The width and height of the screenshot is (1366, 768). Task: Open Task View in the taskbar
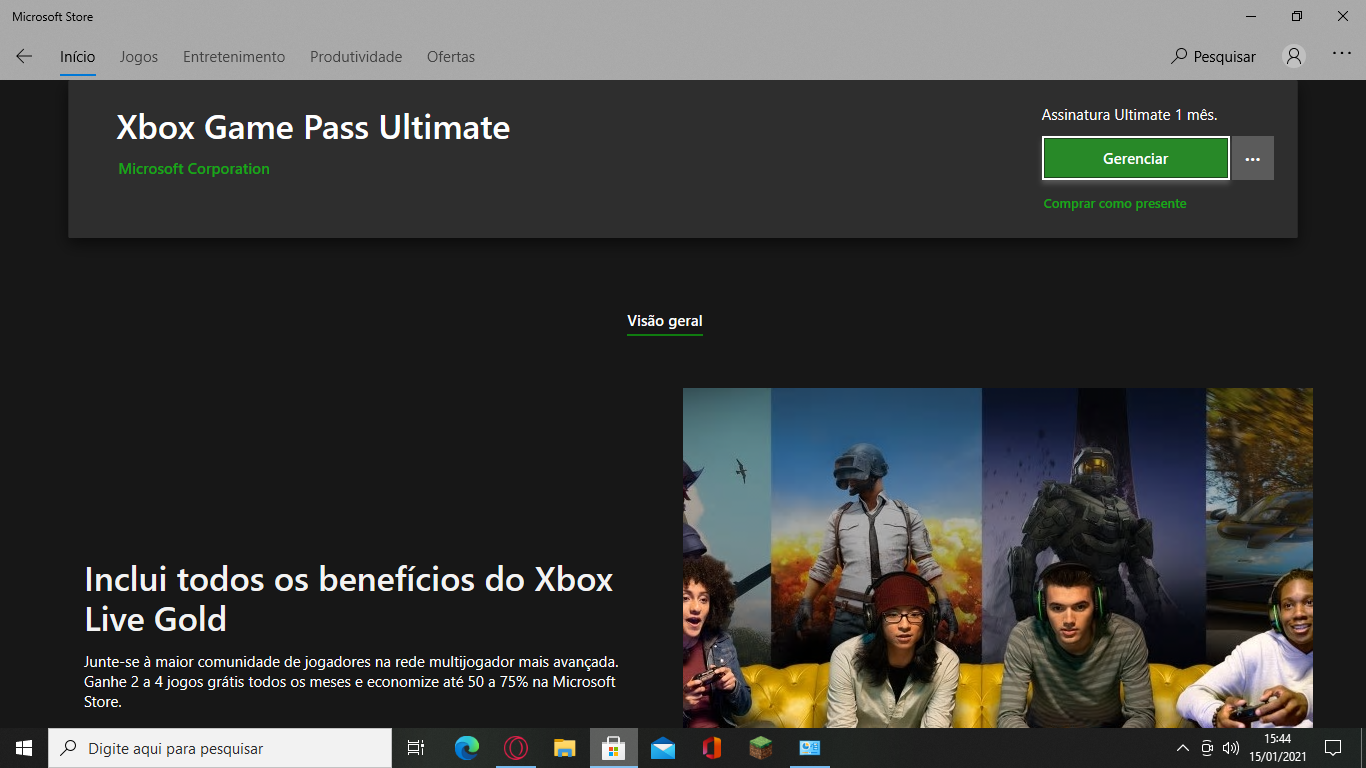click(x=416, y=748)
